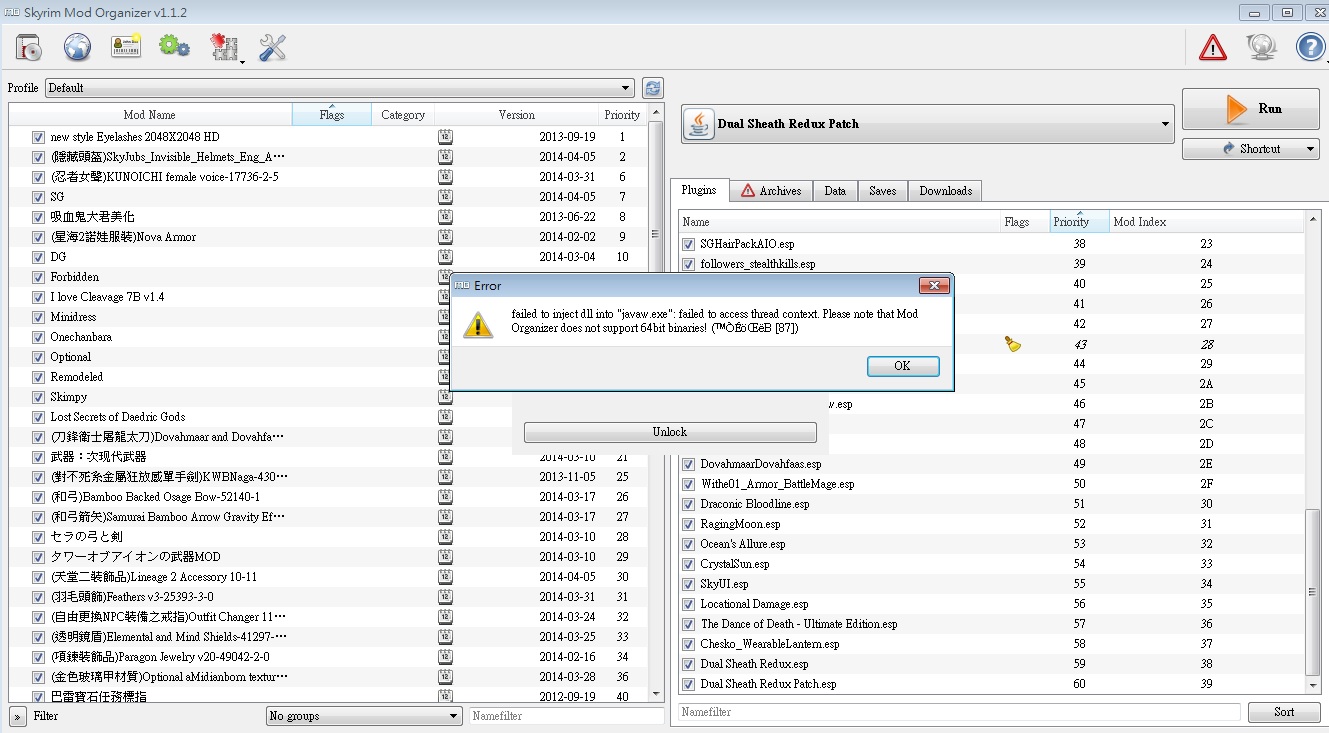Click the flag icon in Nova Armor row
1329x733 pixels.
pos(445,237)
